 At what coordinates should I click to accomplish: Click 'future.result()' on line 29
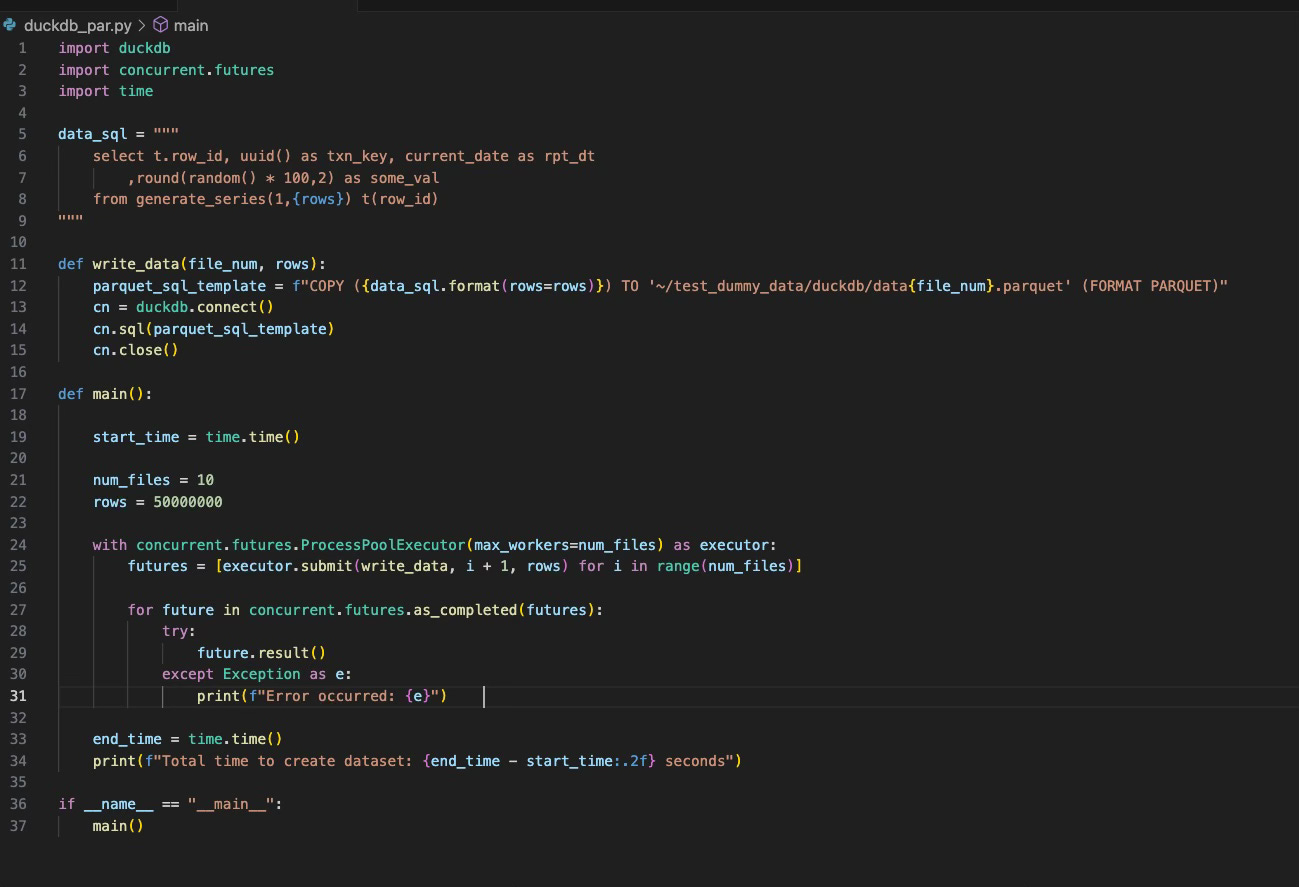click(x=262, y=653)
